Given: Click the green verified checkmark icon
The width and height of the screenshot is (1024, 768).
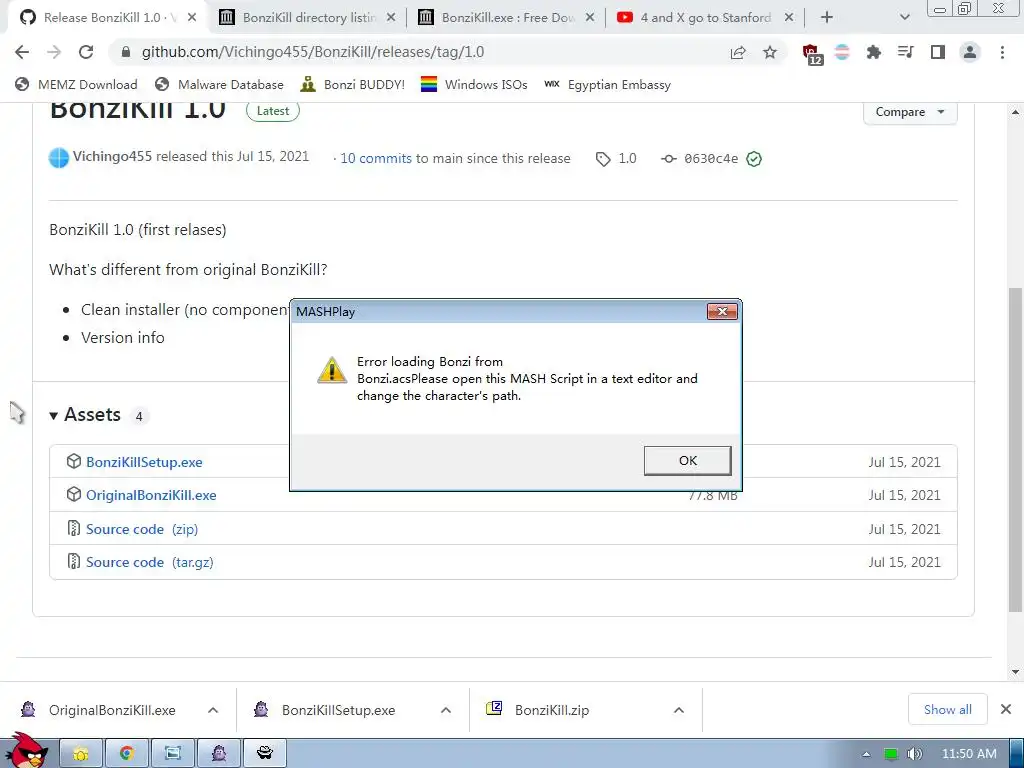Looking at the screenshot, I should click(x=754, y=159).
